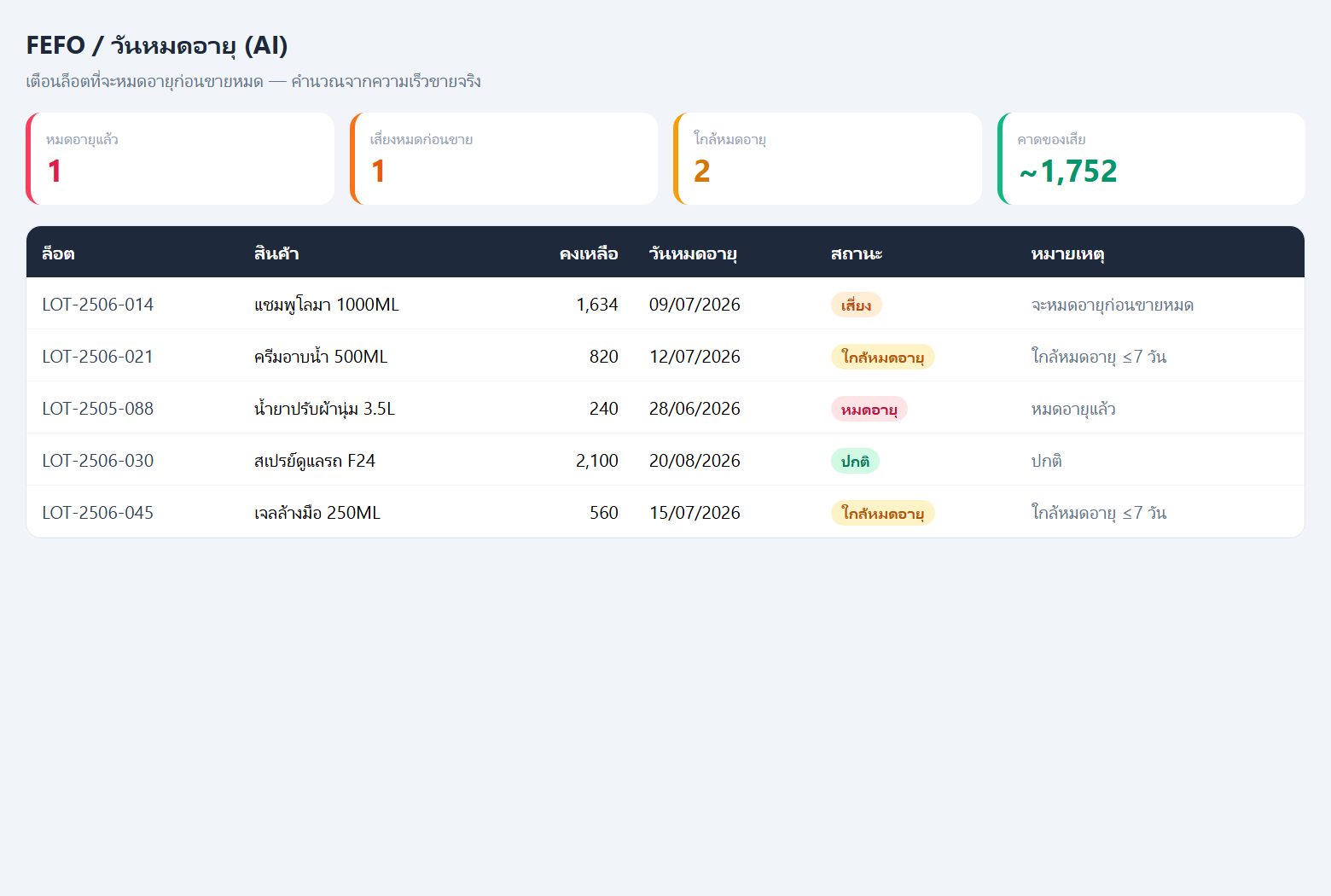
Task: Click remaining quantity 820
Action: click(x=604, y=357)
